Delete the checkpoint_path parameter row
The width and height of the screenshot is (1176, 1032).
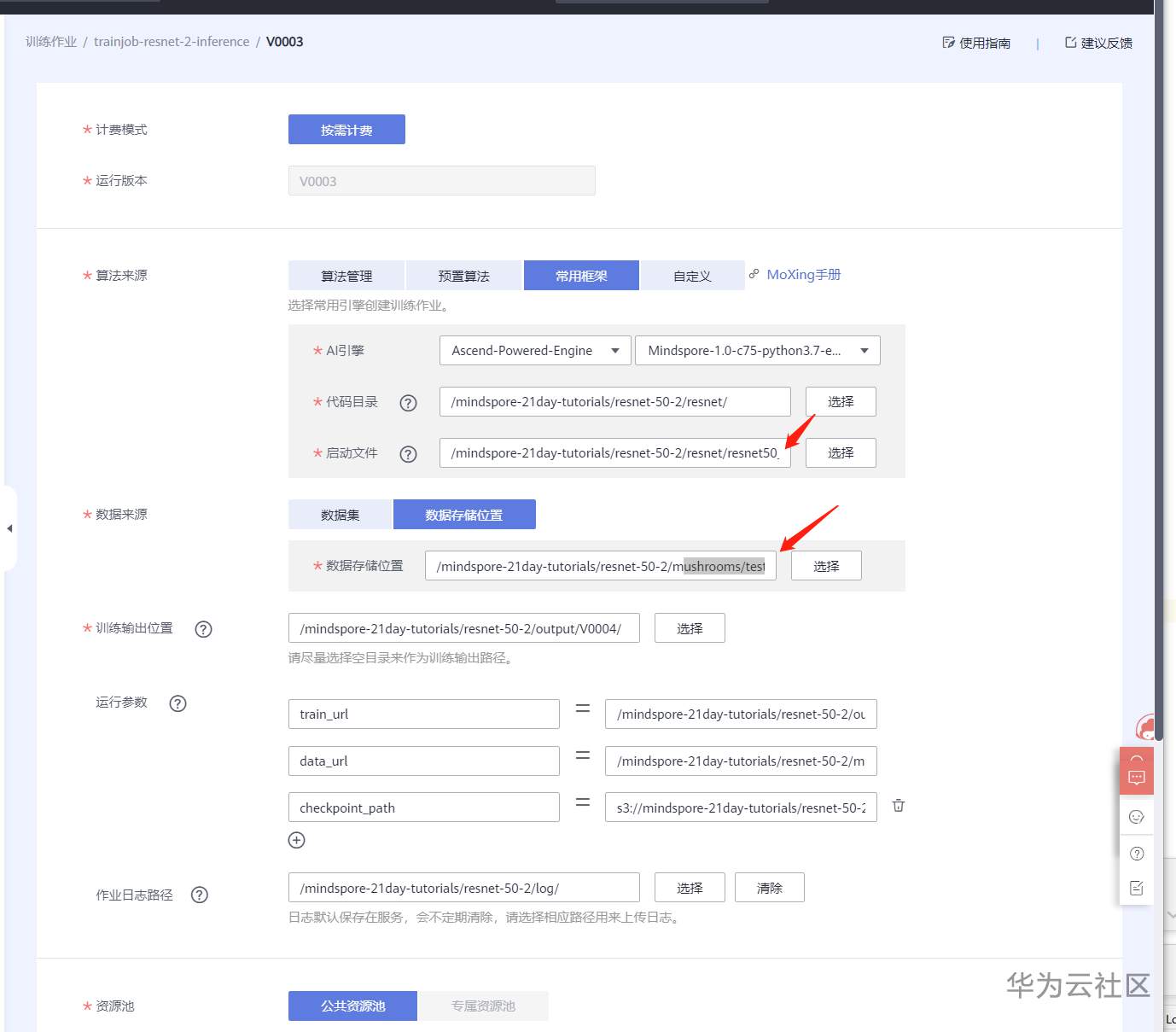(x=899, y=806)
